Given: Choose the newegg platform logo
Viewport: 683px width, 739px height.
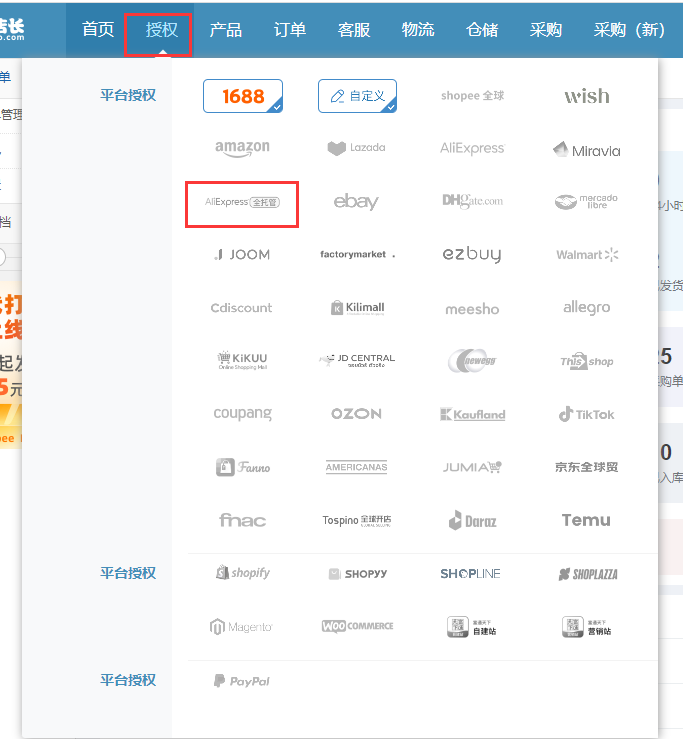Looking at the screenshot, I should click(x=472, y=361).
